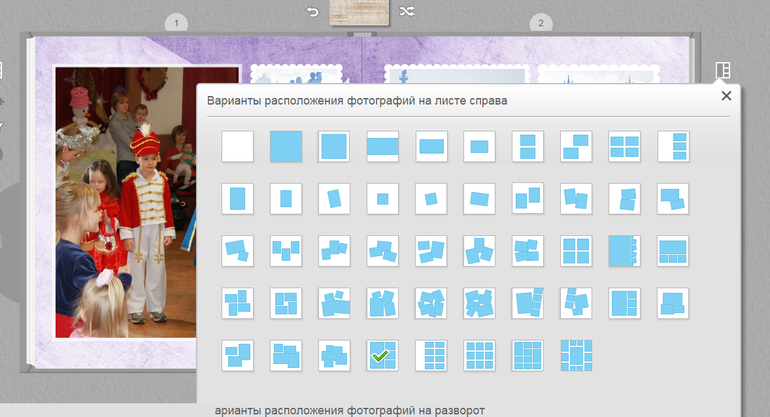
Task: Click page number 1 marker
Action: click(176, 22)
